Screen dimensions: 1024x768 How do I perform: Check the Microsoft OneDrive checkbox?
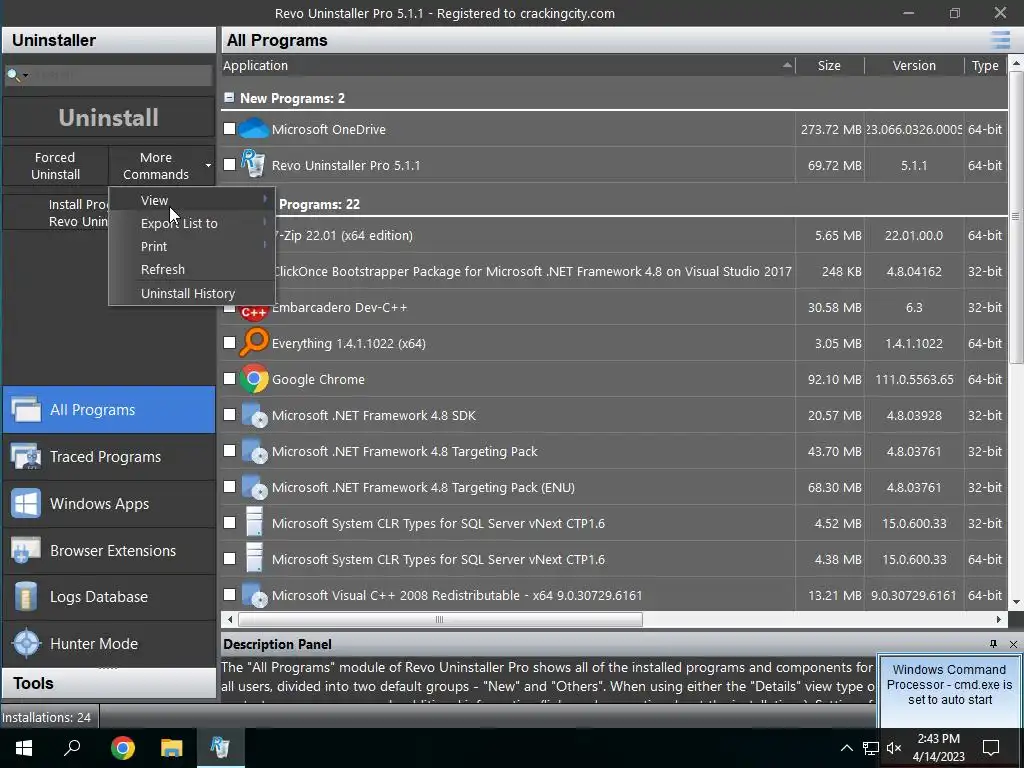[229, 129]
